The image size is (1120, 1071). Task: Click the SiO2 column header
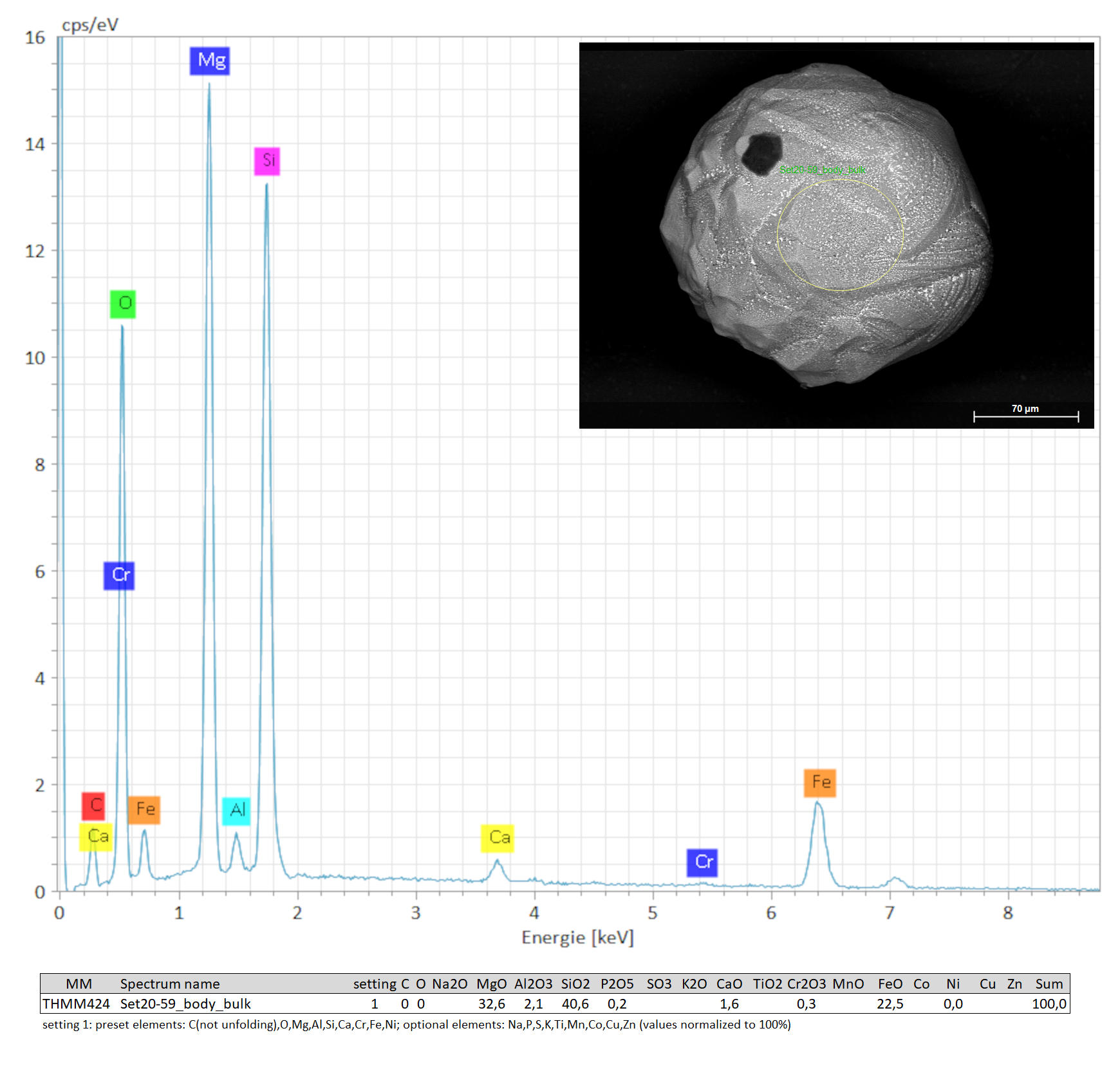coord(575,983)
